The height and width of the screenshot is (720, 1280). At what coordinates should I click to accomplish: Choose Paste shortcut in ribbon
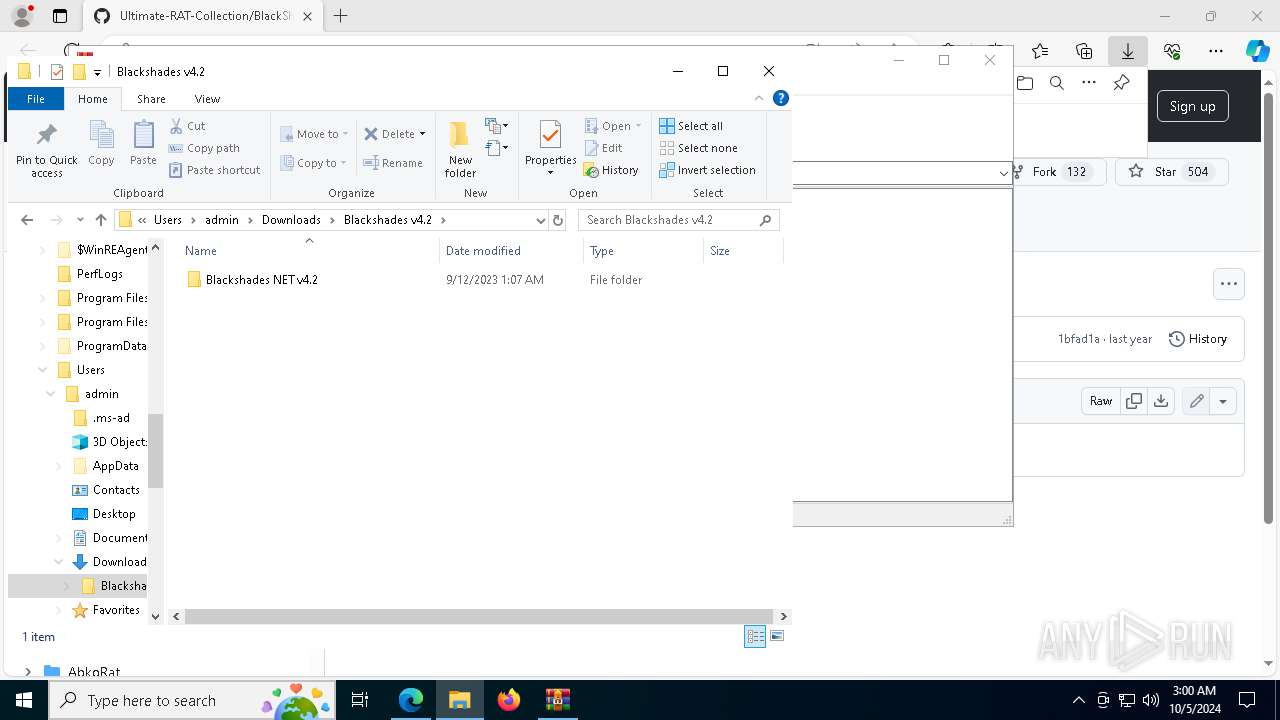click(214, 170)
